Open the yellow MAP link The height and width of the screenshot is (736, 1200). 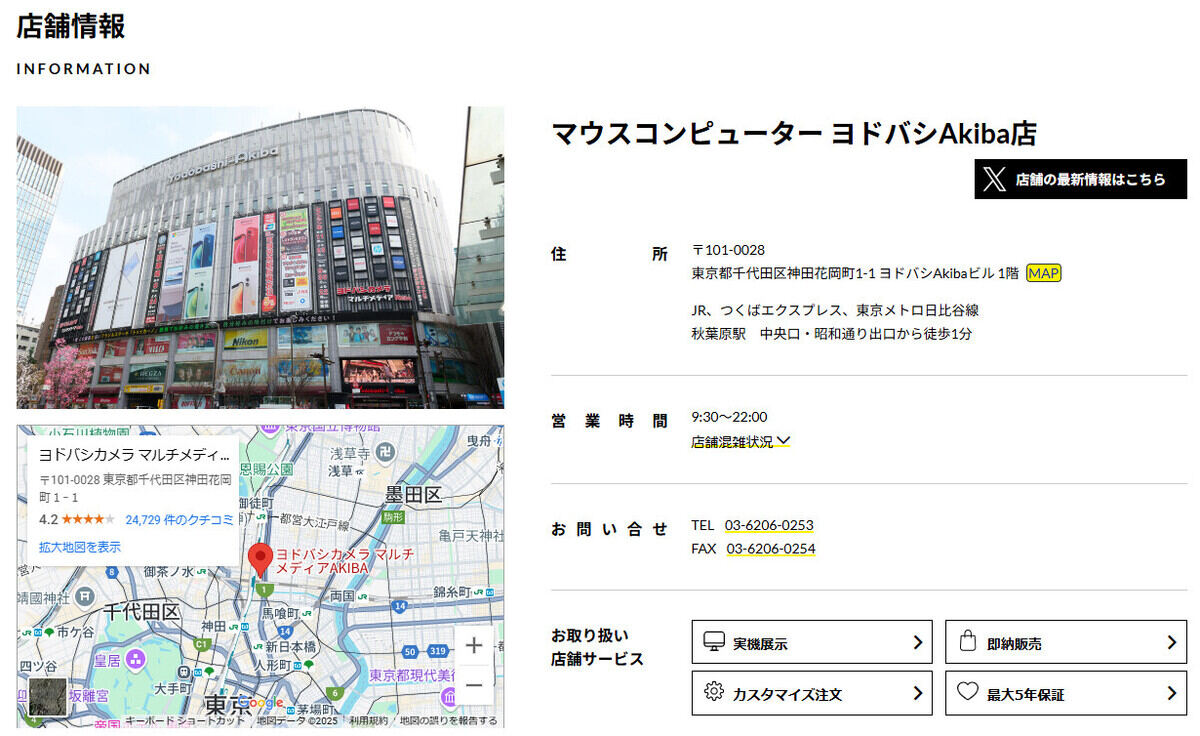pyautogui.click(x=1043, y=273)
